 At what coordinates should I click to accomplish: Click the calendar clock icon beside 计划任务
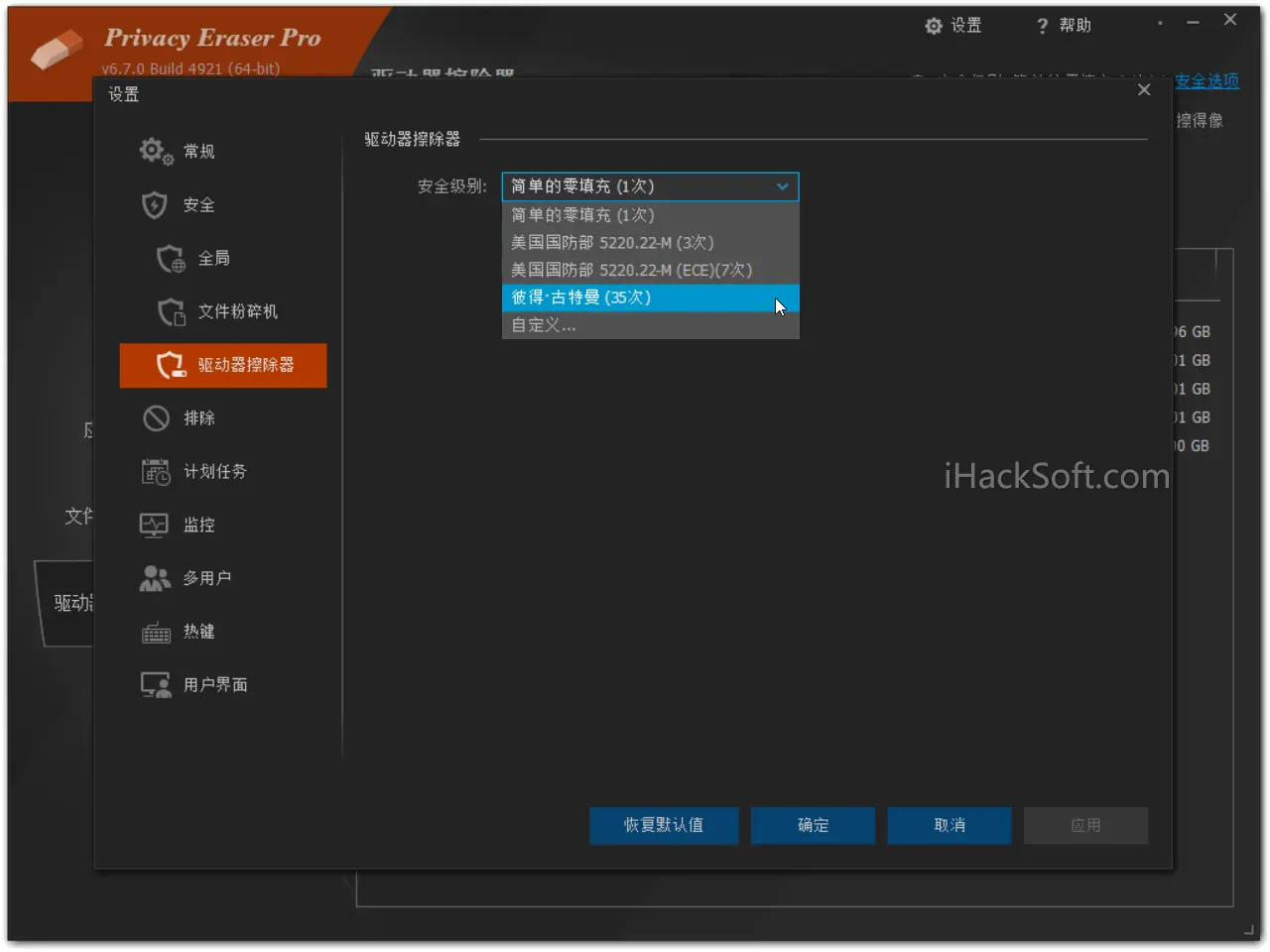pos(156,472)
